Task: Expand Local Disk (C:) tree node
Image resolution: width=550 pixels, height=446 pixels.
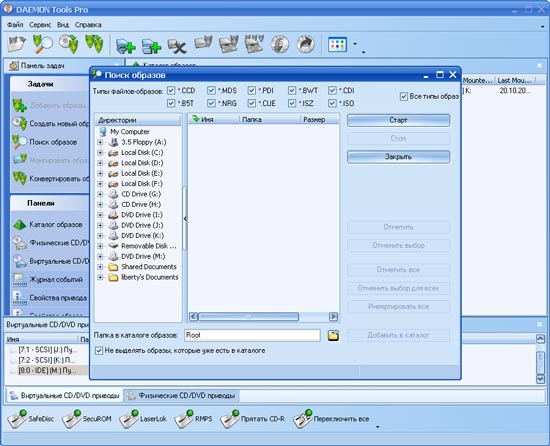Action: click(100, 153)
